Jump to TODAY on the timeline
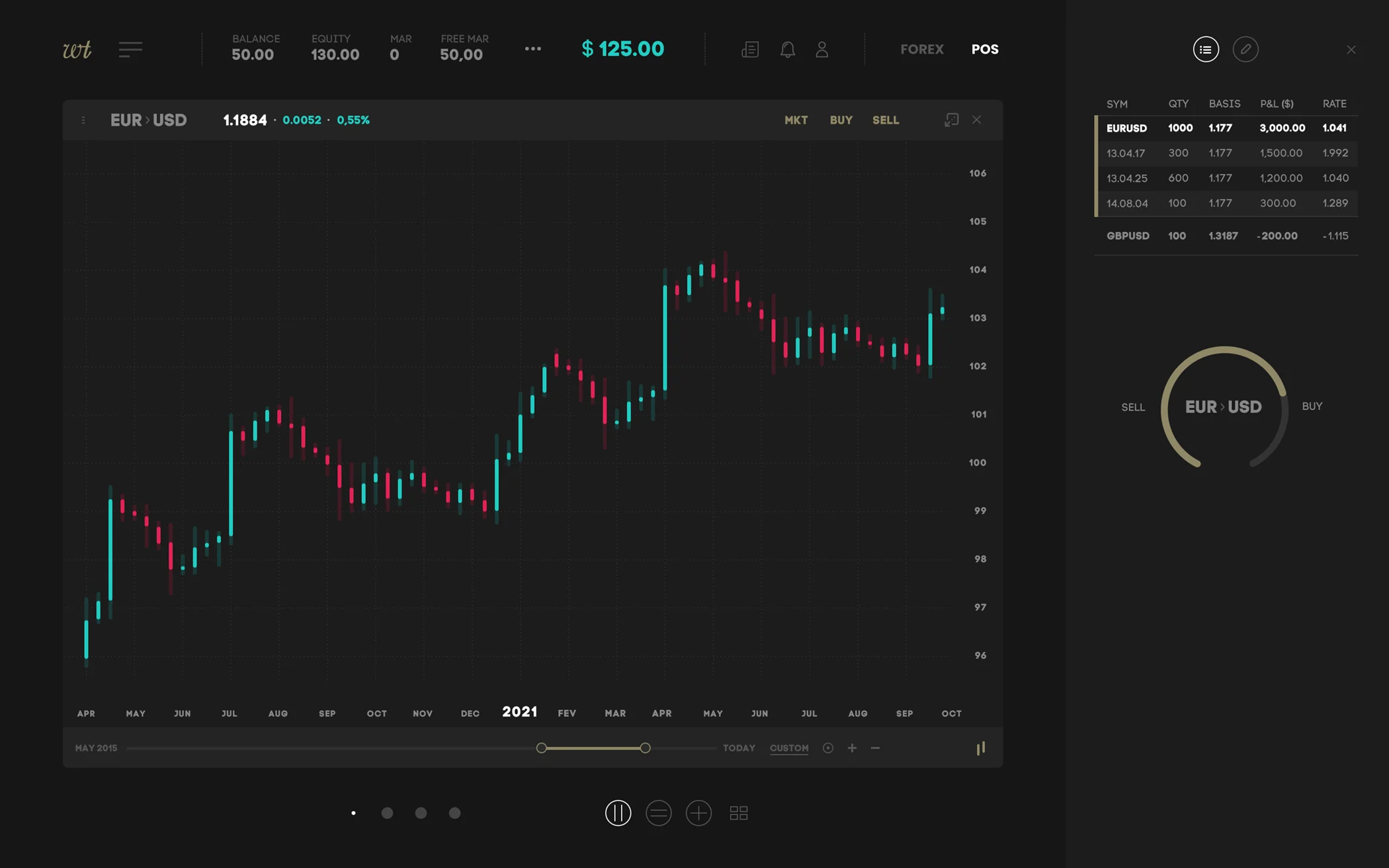The height and width of the screenshot is (868, 1389). [739, 748]
